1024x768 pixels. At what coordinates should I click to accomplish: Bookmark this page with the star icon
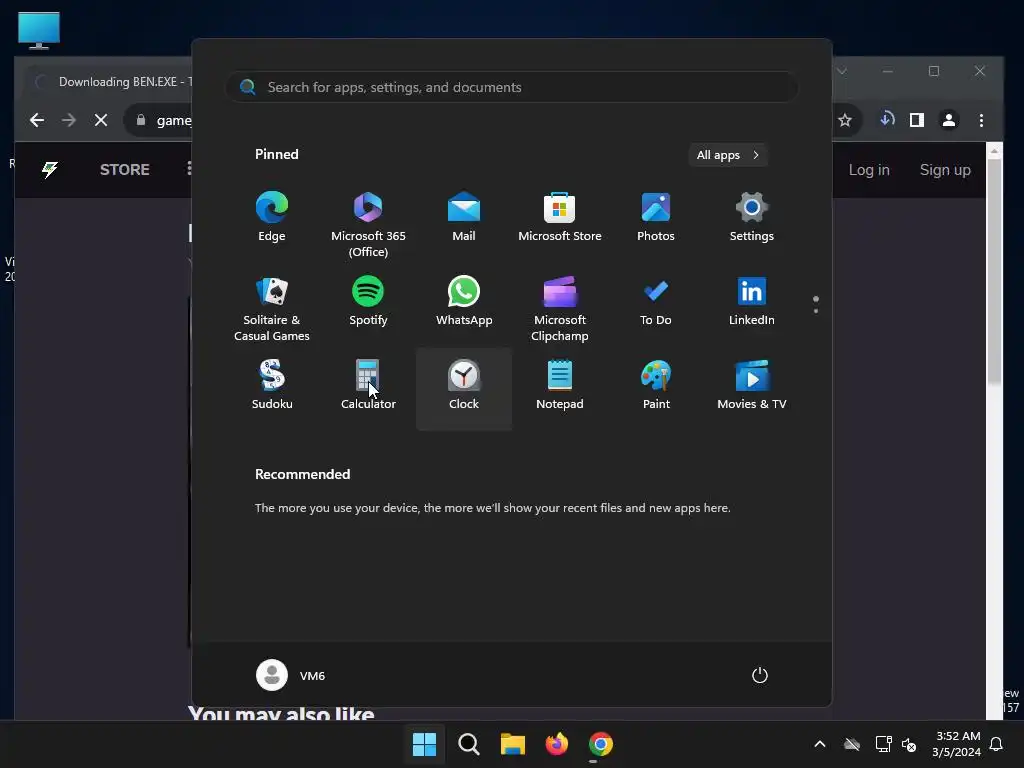[844, 120]
